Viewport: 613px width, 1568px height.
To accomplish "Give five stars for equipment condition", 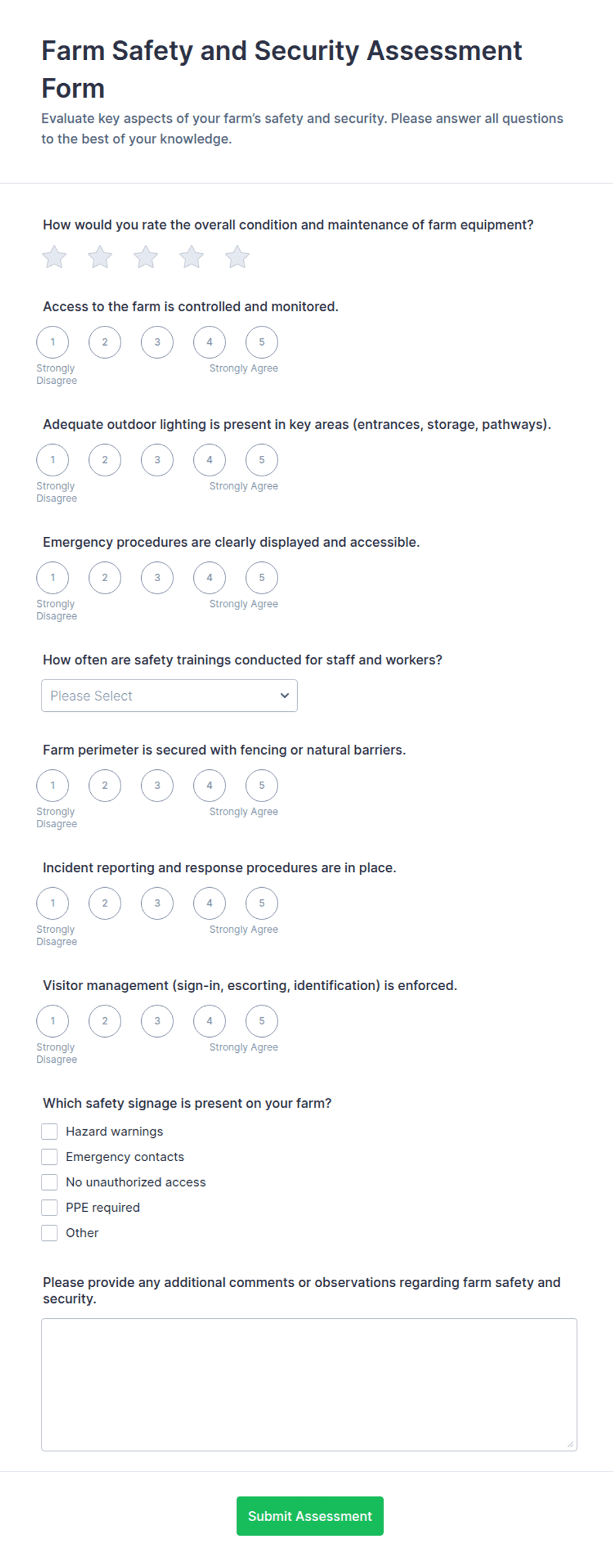I will click(237, 257).
